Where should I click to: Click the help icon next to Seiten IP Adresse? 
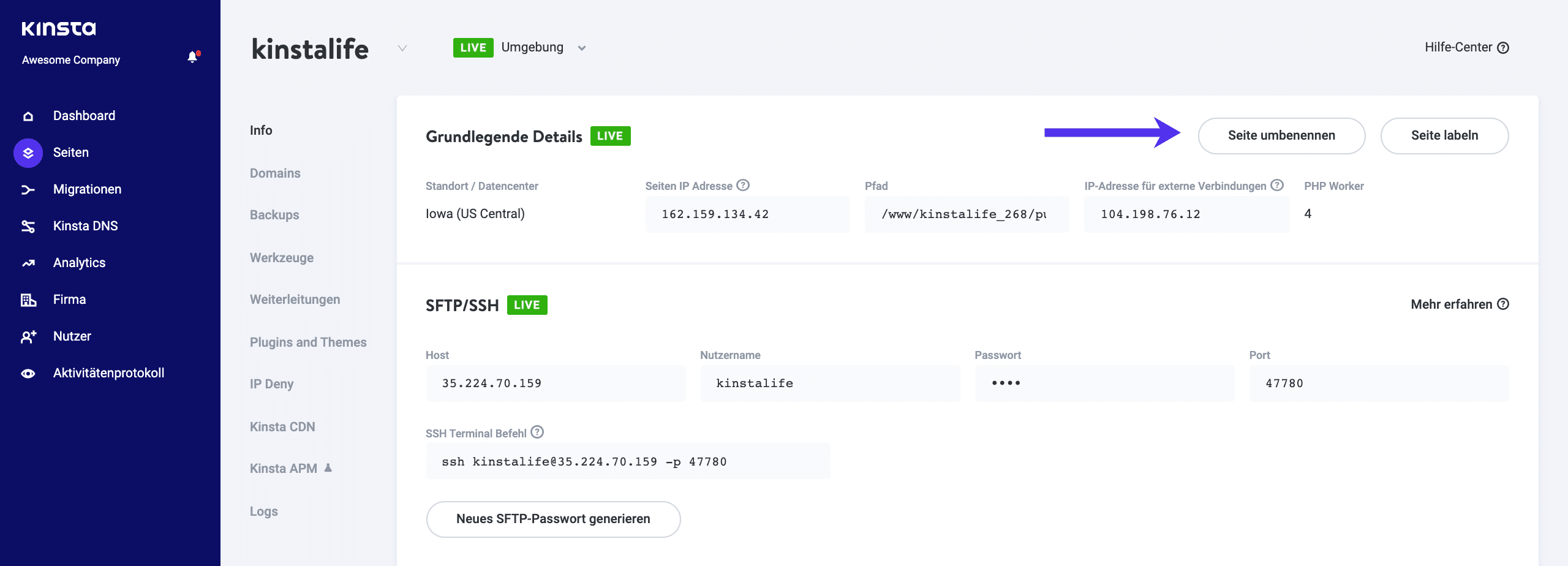(742, 185)
